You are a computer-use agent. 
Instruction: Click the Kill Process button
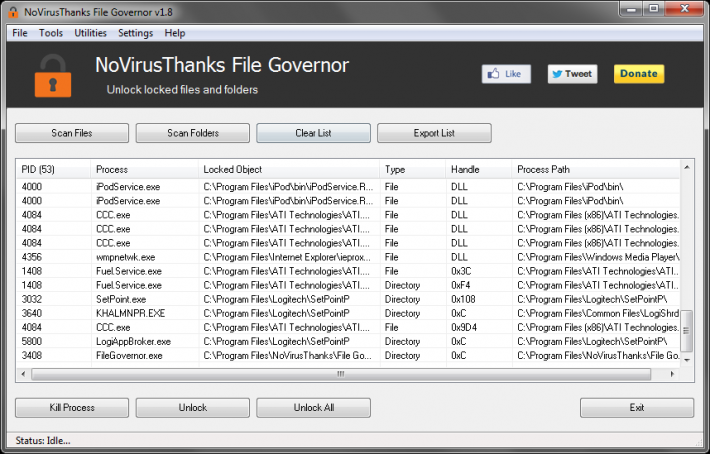click(x=72, y=407)
